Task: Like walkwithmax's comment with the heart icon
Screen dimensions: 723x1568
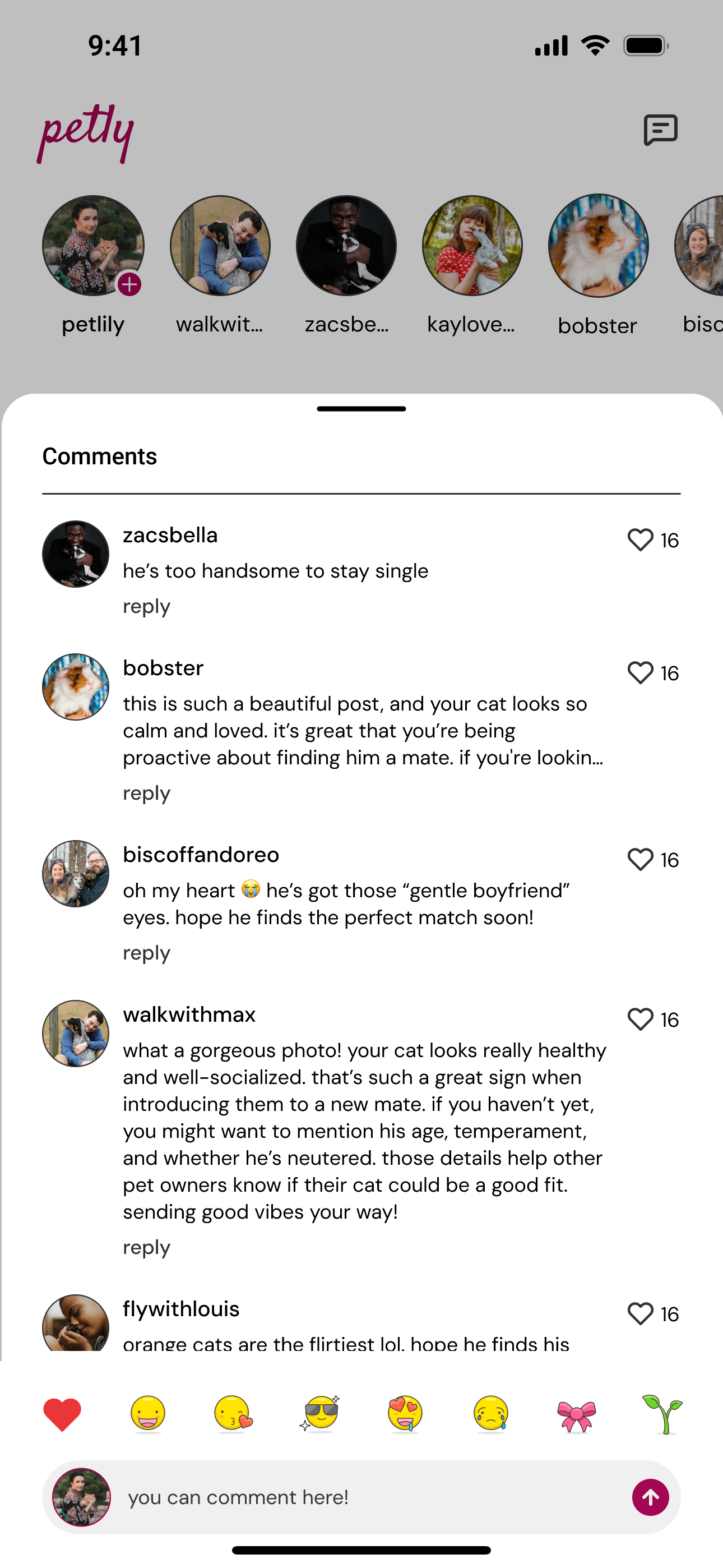Action: (640, 1020)
